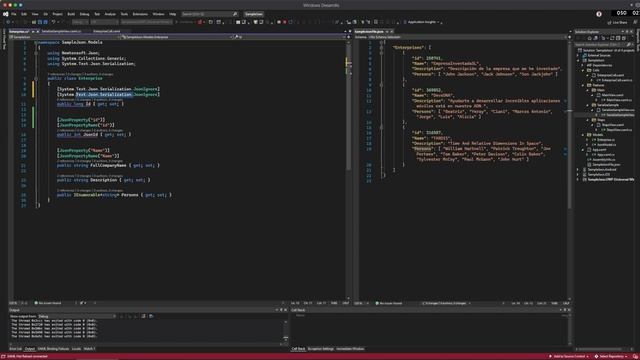The image size is (640, 360).
Task: Select the SampleJsonFile.json editor tab
Action: coord(369,31)
